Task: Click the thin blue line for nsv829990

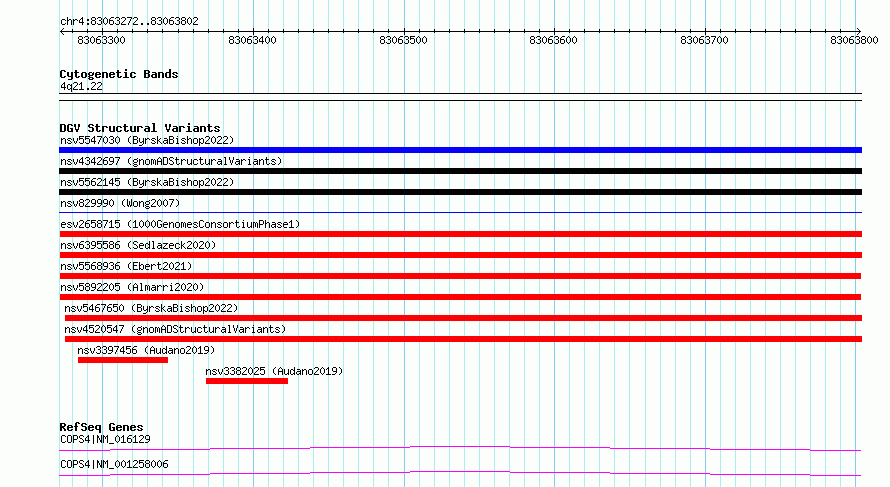Action: point(460,213)
